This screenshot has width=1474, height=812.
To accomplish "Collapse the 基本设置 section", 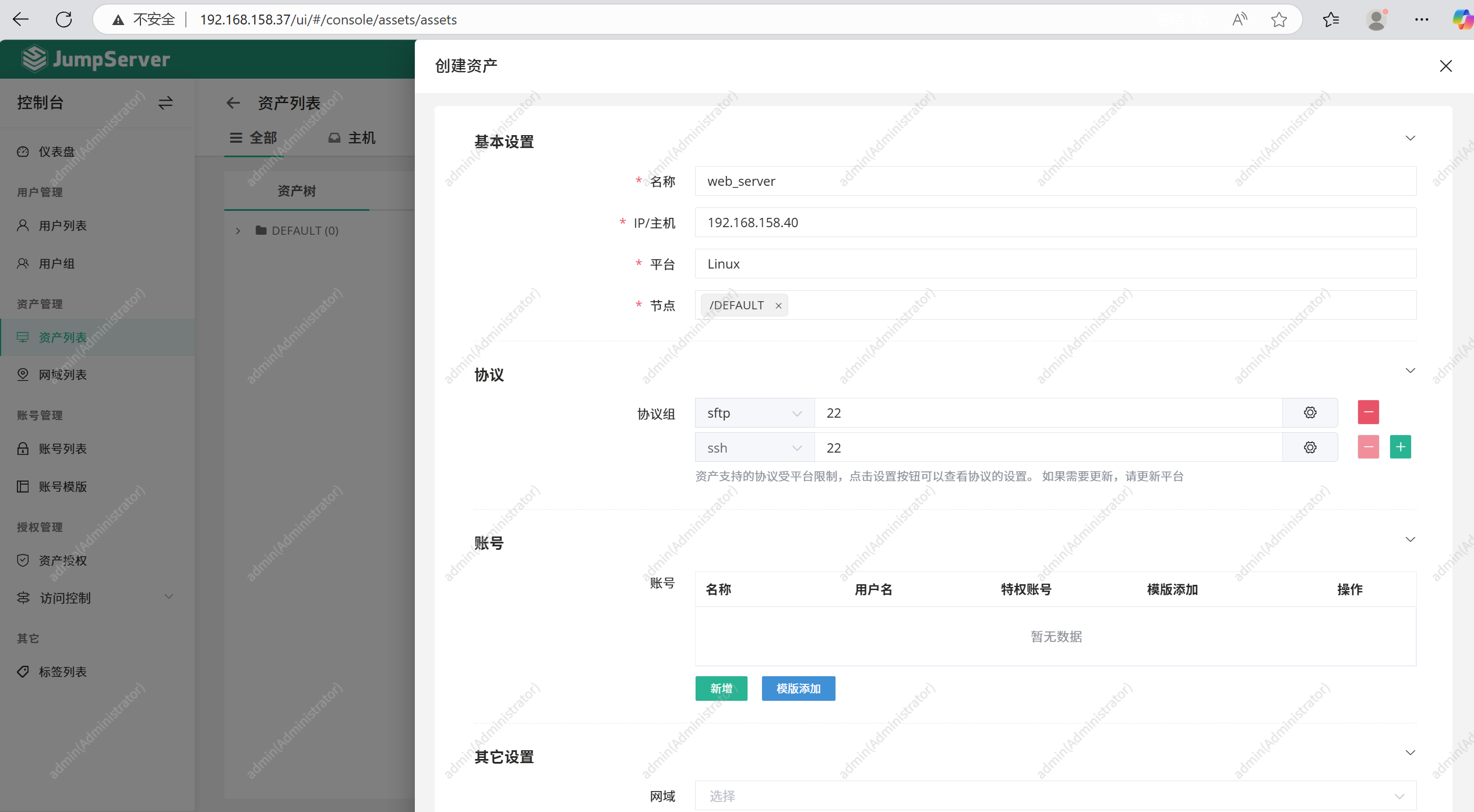I will point(1410,139).
